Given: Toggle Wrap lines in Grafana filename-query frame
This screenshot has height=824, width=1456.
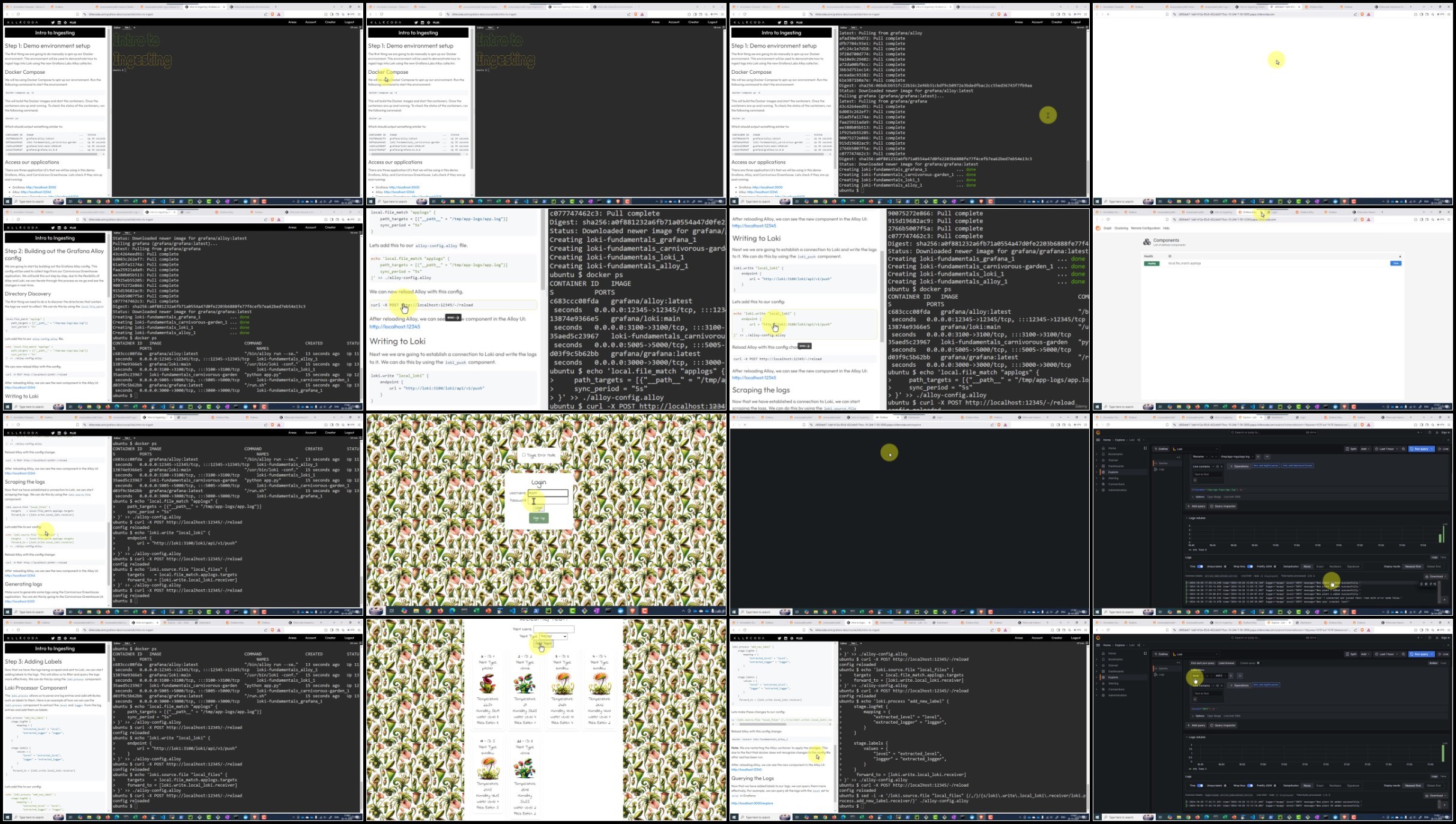Looking at the screenshot, I should pos(1250,567).
